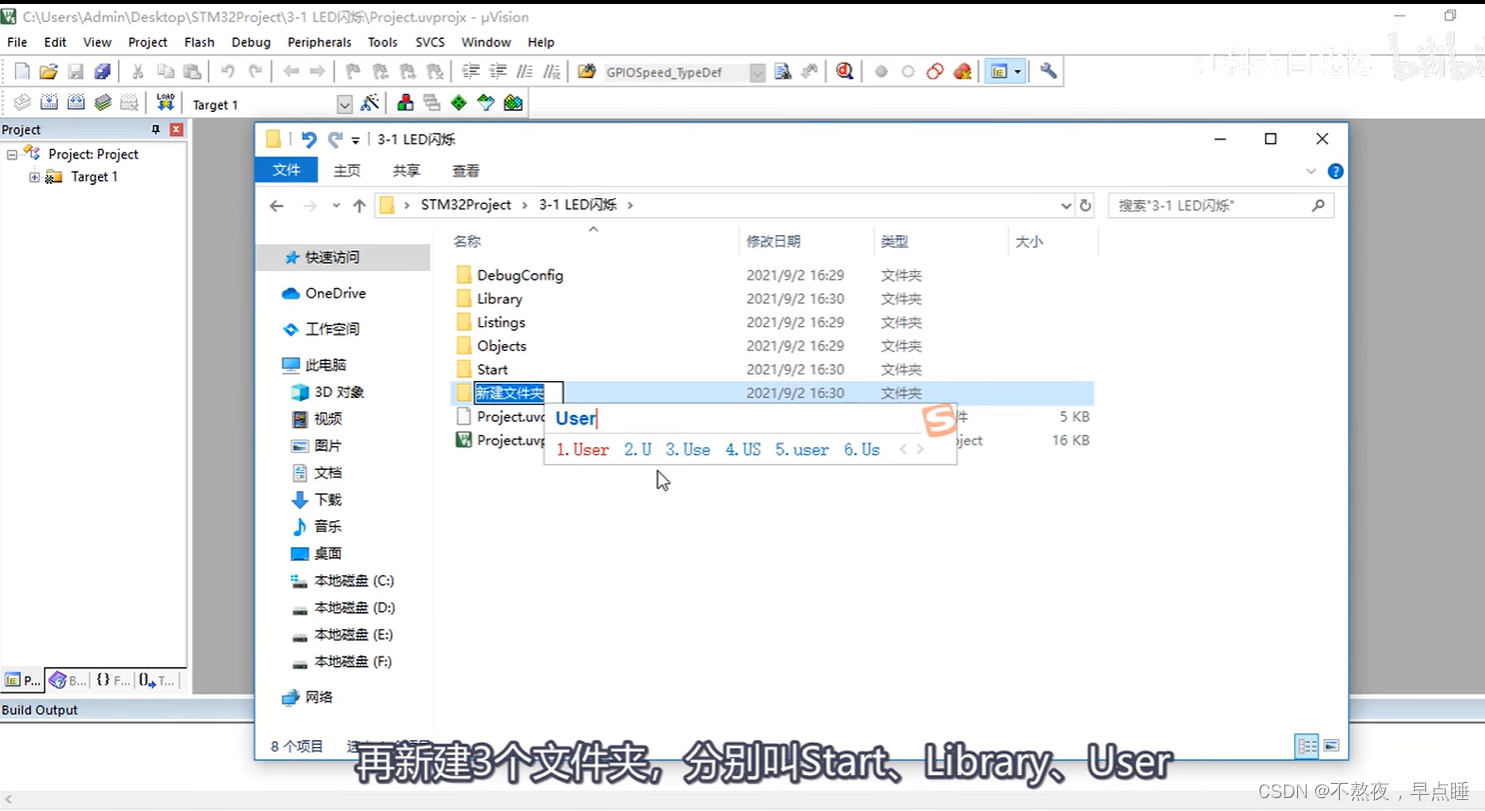Switch to the 查看 tab in Explorer

coord(464,170)
